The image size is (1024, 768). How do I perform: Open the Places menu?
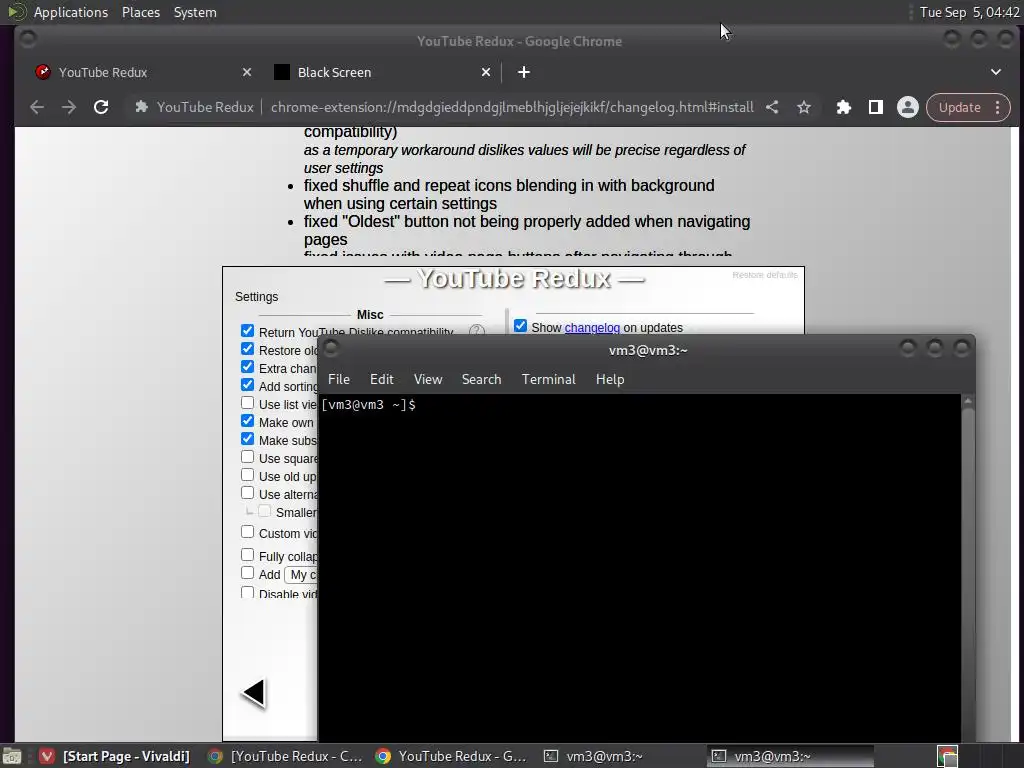pos(140,12)
